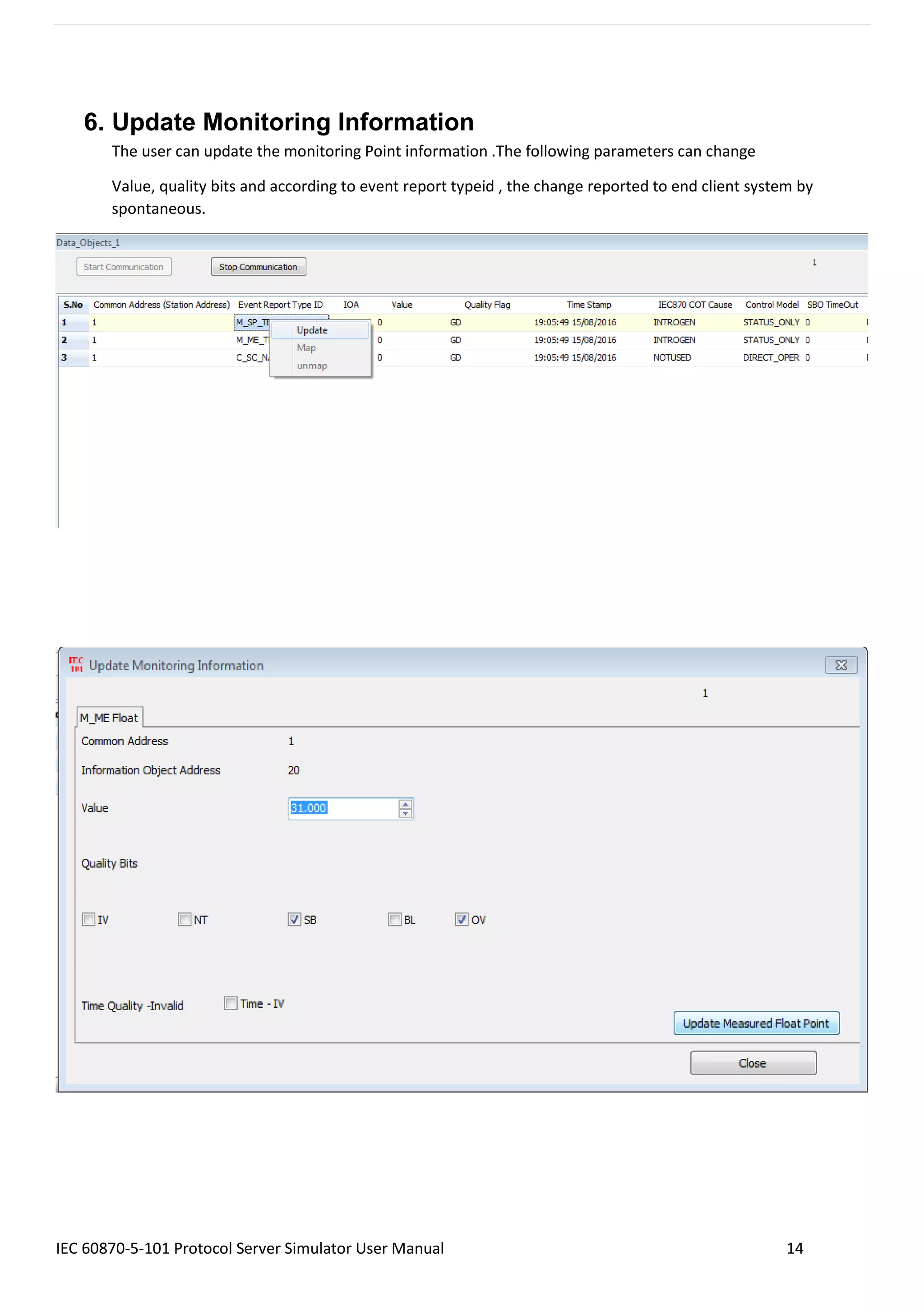Click the S.No column header
Screen dimensions: 924x1307
pyautogui.click(x=74, y=305)
